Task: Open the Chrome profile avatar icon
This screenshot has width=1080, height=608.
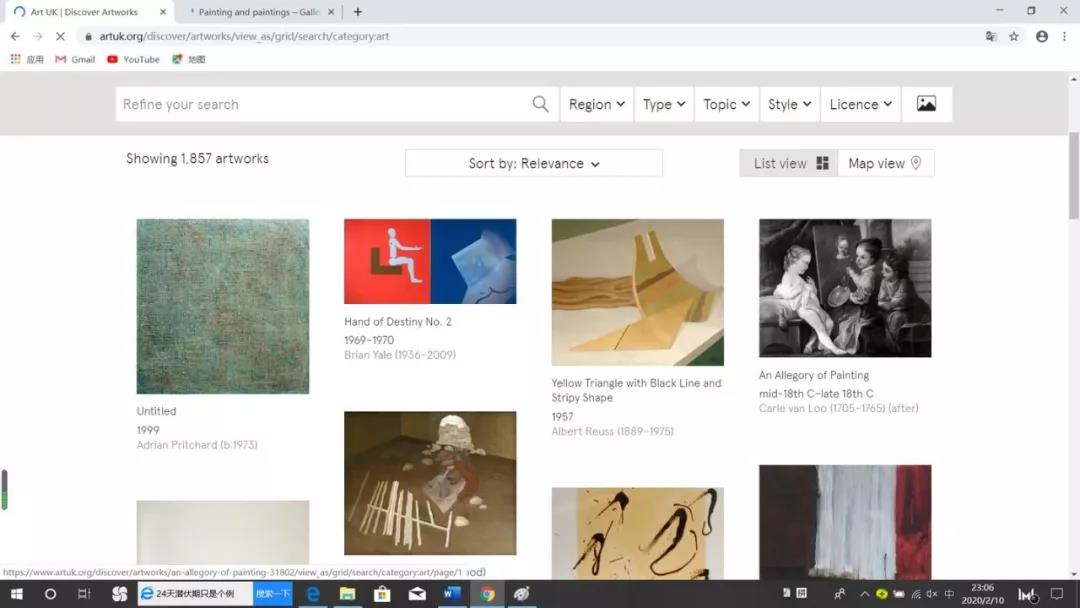Action: click(1042, 36)
